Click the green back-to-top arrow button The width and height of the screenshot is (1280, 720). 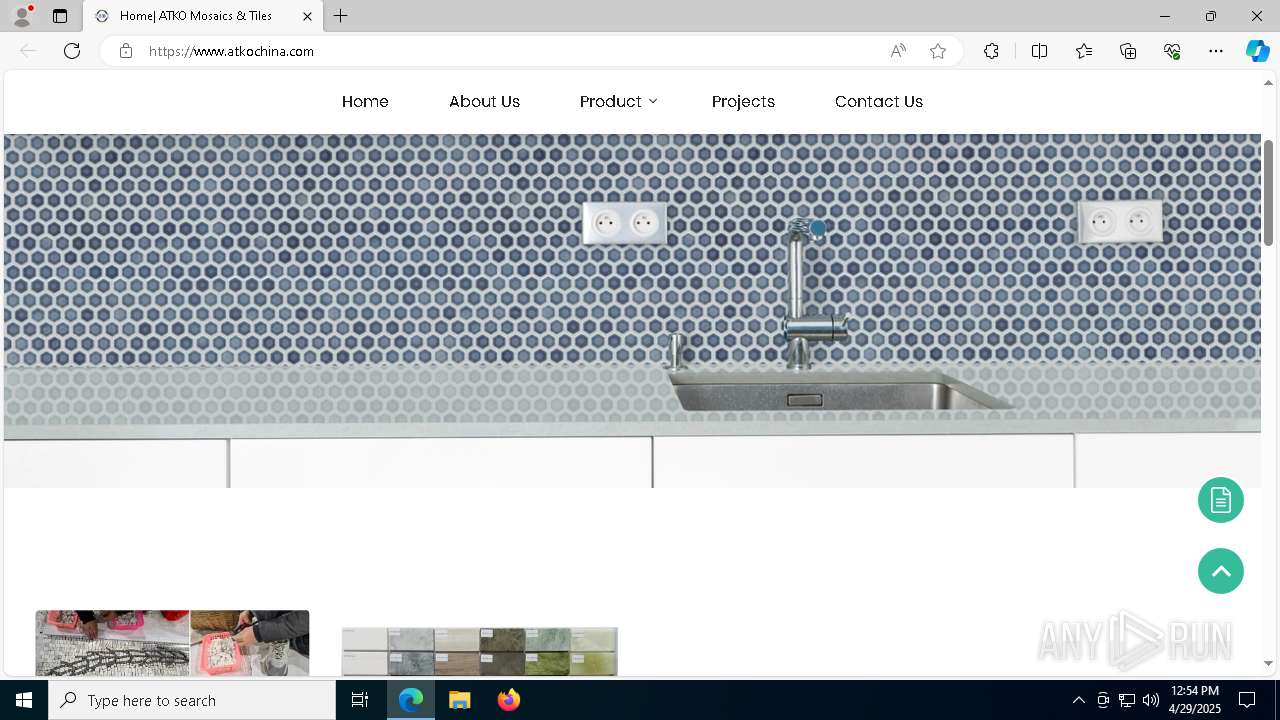coord(1221,571)
